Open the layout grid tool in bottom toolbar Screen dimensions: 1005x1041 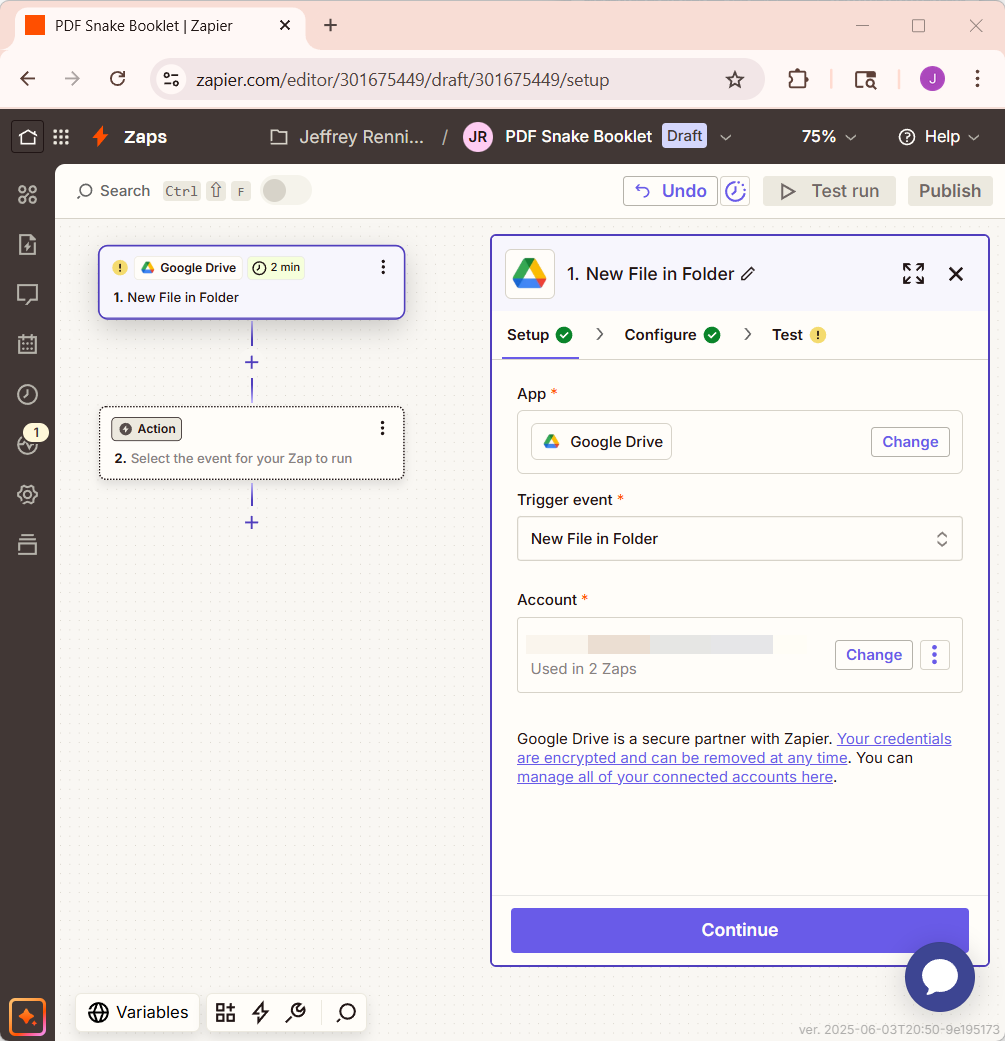225,1012
